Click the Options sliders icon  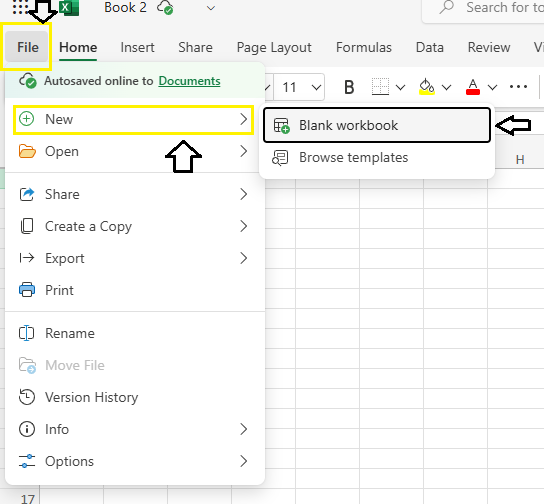click(x=27, y=461)
